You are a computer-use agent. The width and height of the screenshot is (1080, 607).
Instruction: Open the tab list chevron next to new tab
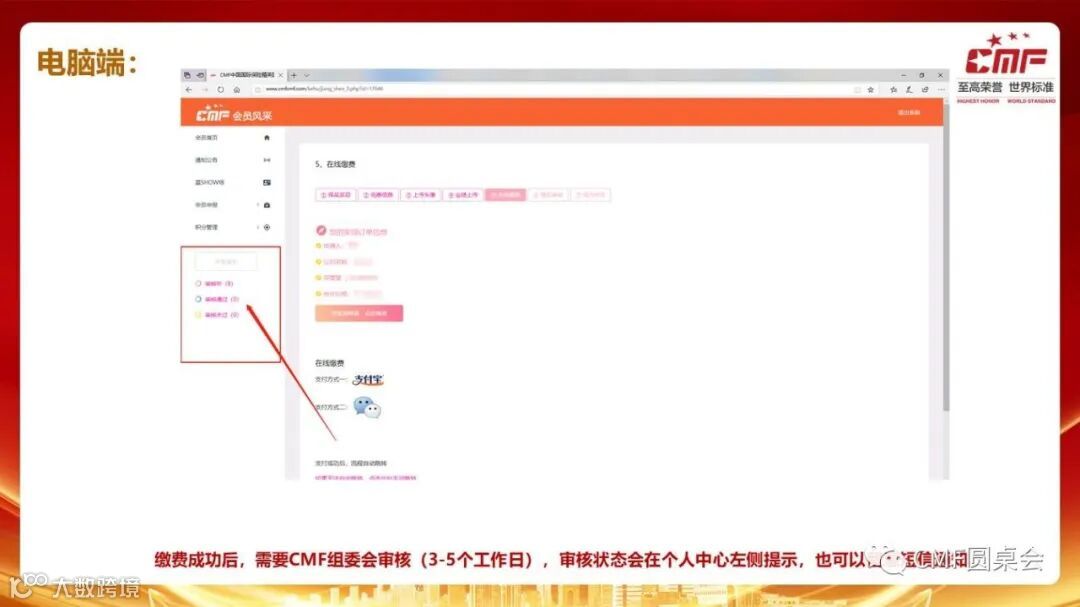tap(307, 75)
